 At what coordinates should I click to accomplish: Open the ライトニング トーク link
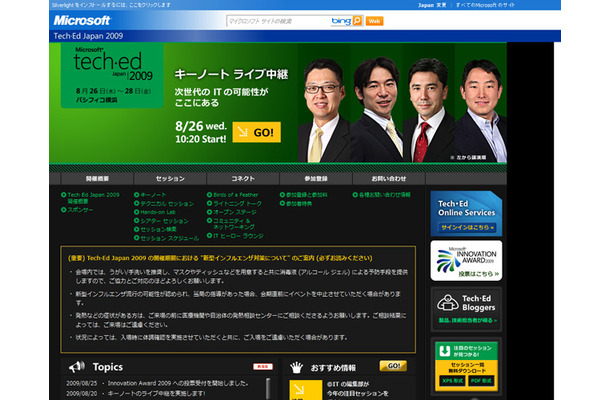[237, 204]
